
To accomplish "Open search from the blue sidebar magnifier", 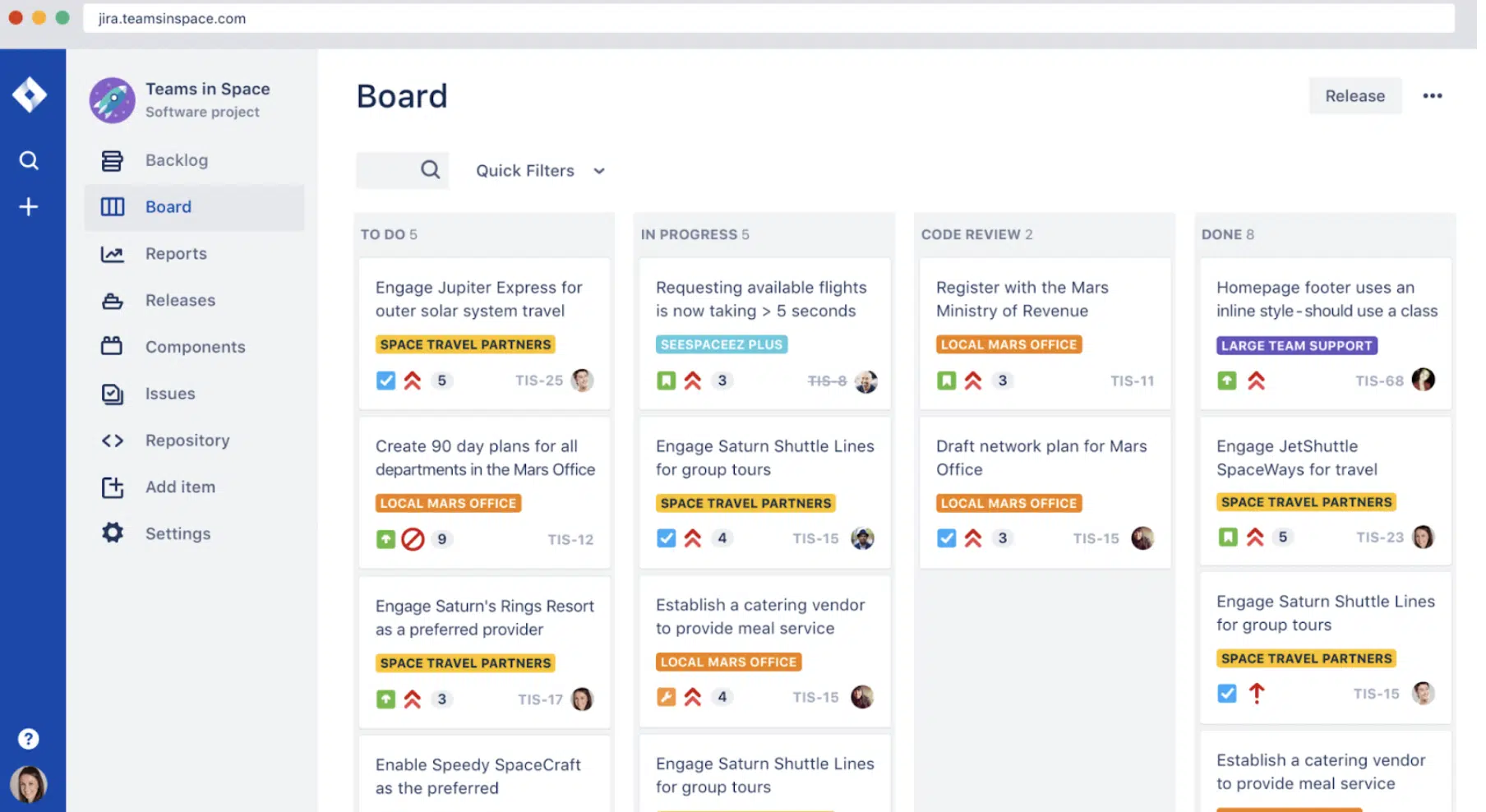I will [29, 160].
